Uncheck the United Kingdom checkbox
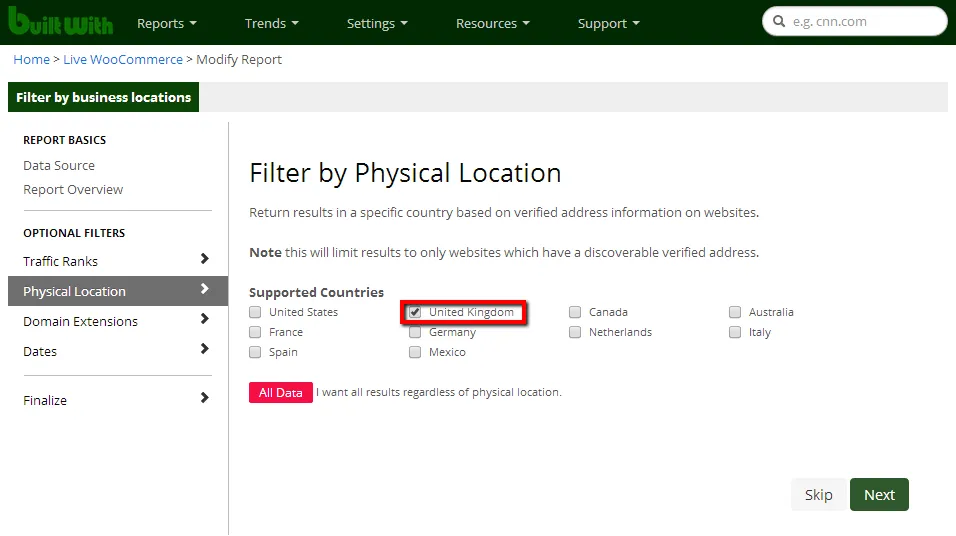The height and width of the screenshot is (536, 956). (x=415, y=312)
